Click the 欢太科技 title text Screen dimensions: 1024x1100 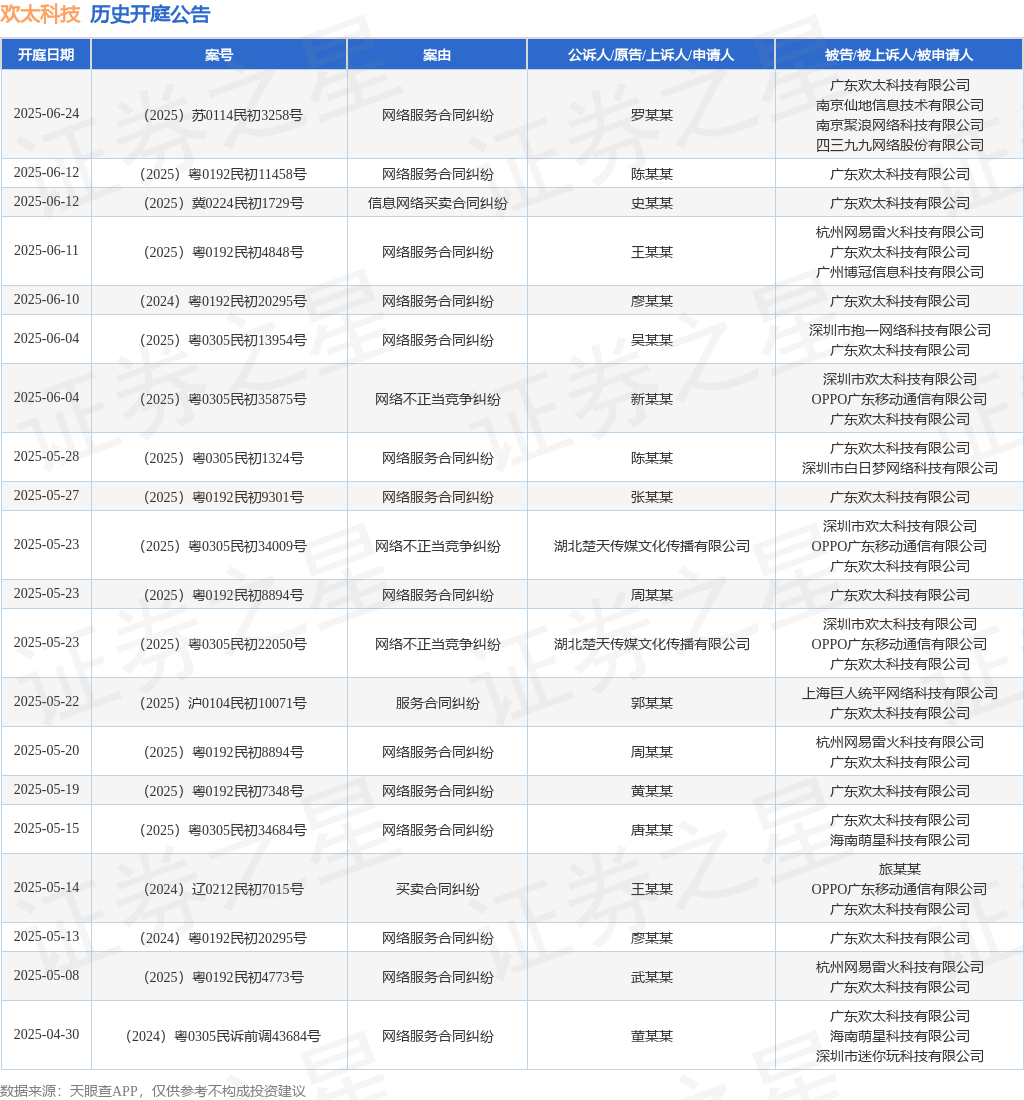(x=40, y=14)
